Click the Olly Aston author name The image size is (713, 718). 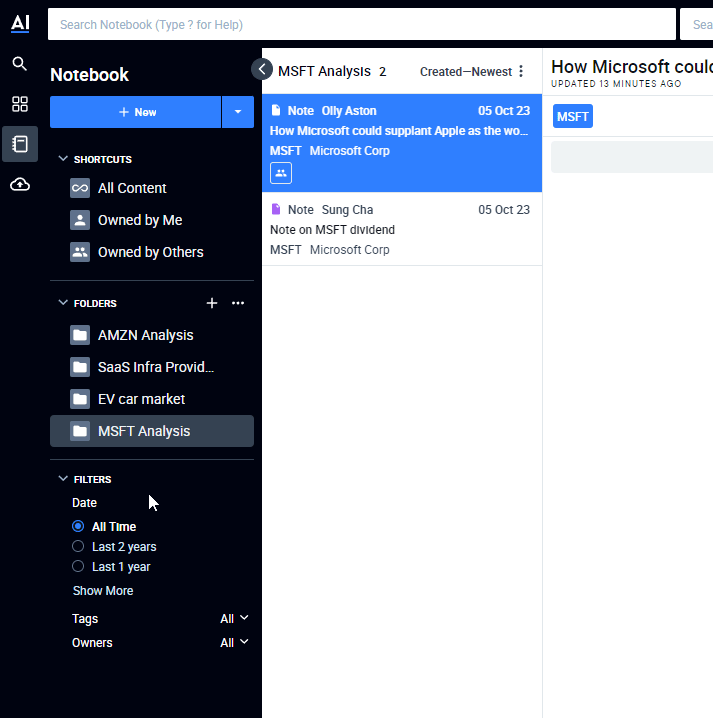pyautogui.click(x=349, y=111)
